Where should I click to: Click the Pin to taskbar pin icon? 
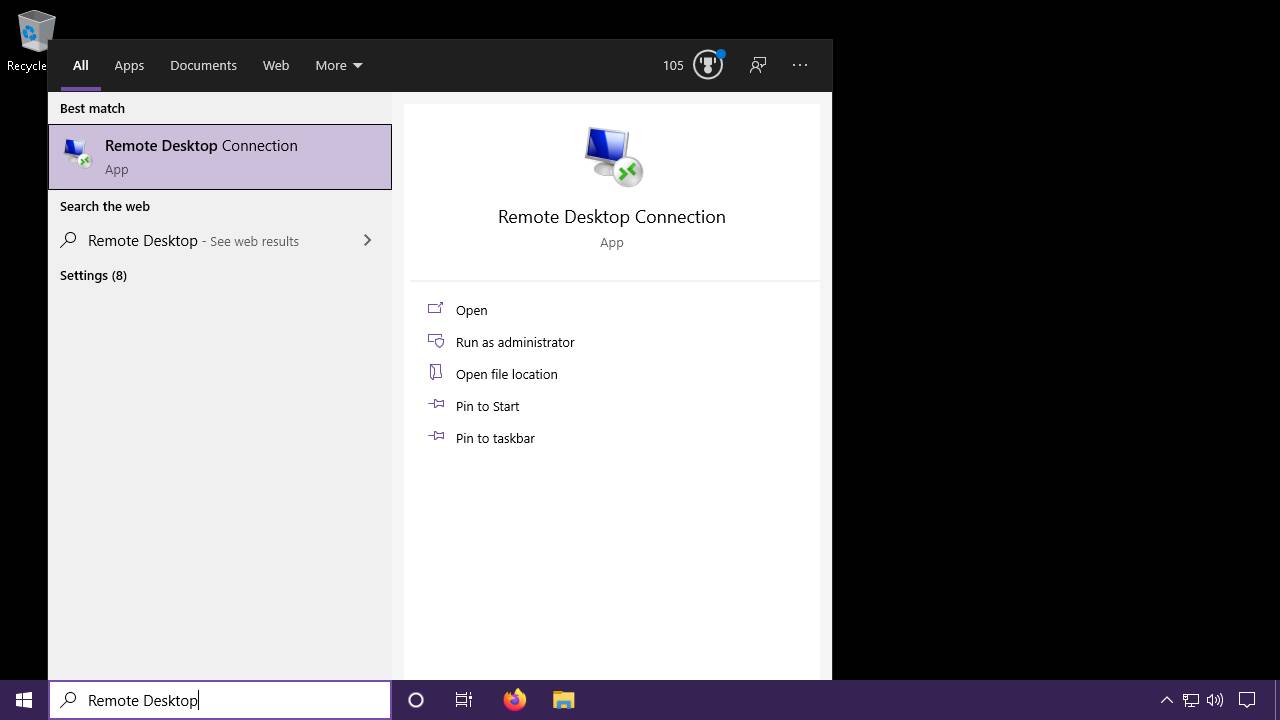point(435,436)
